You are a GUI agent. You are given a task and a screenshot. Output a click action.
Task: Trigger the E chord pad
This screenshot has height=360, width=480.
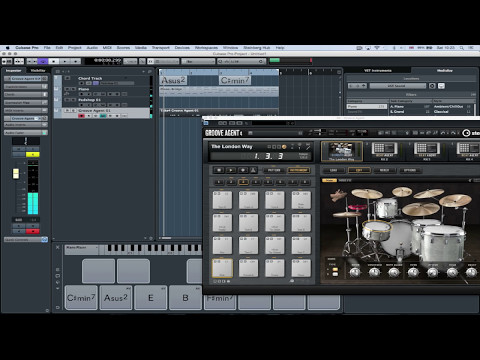click(150, 298)
